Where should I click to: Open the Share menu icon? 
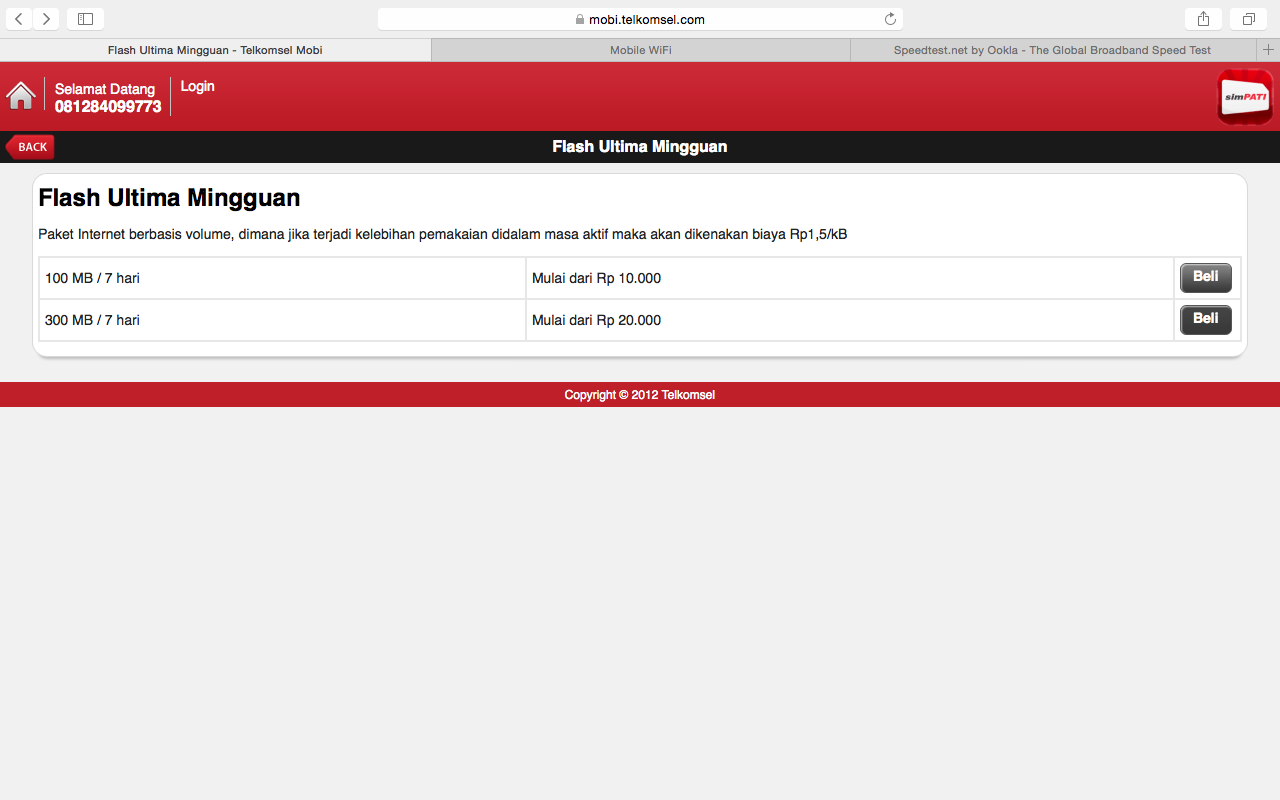click(x=1204, y=19)
